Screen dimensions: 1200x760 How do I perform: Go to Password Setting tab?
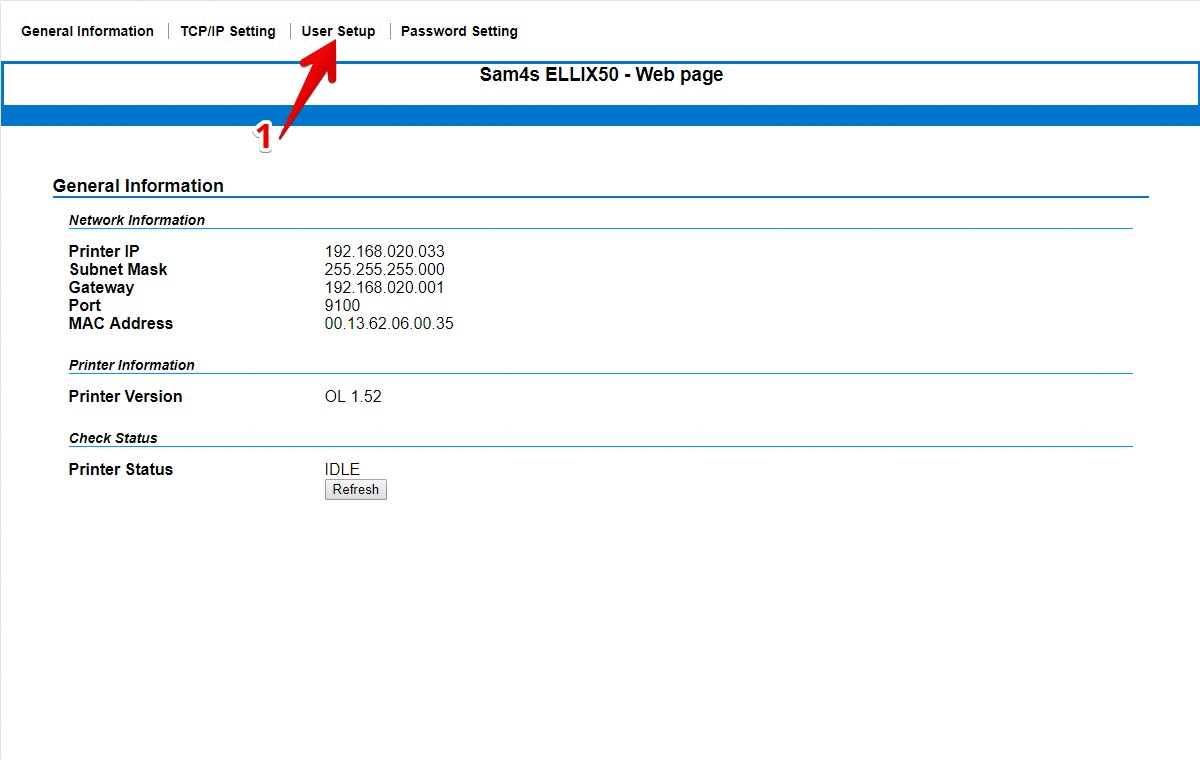[x=459, y=31]
